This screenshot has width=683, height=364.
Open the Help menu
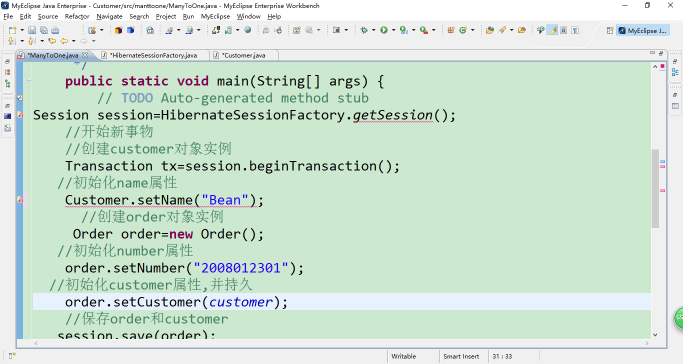click(x=274, y=17)
